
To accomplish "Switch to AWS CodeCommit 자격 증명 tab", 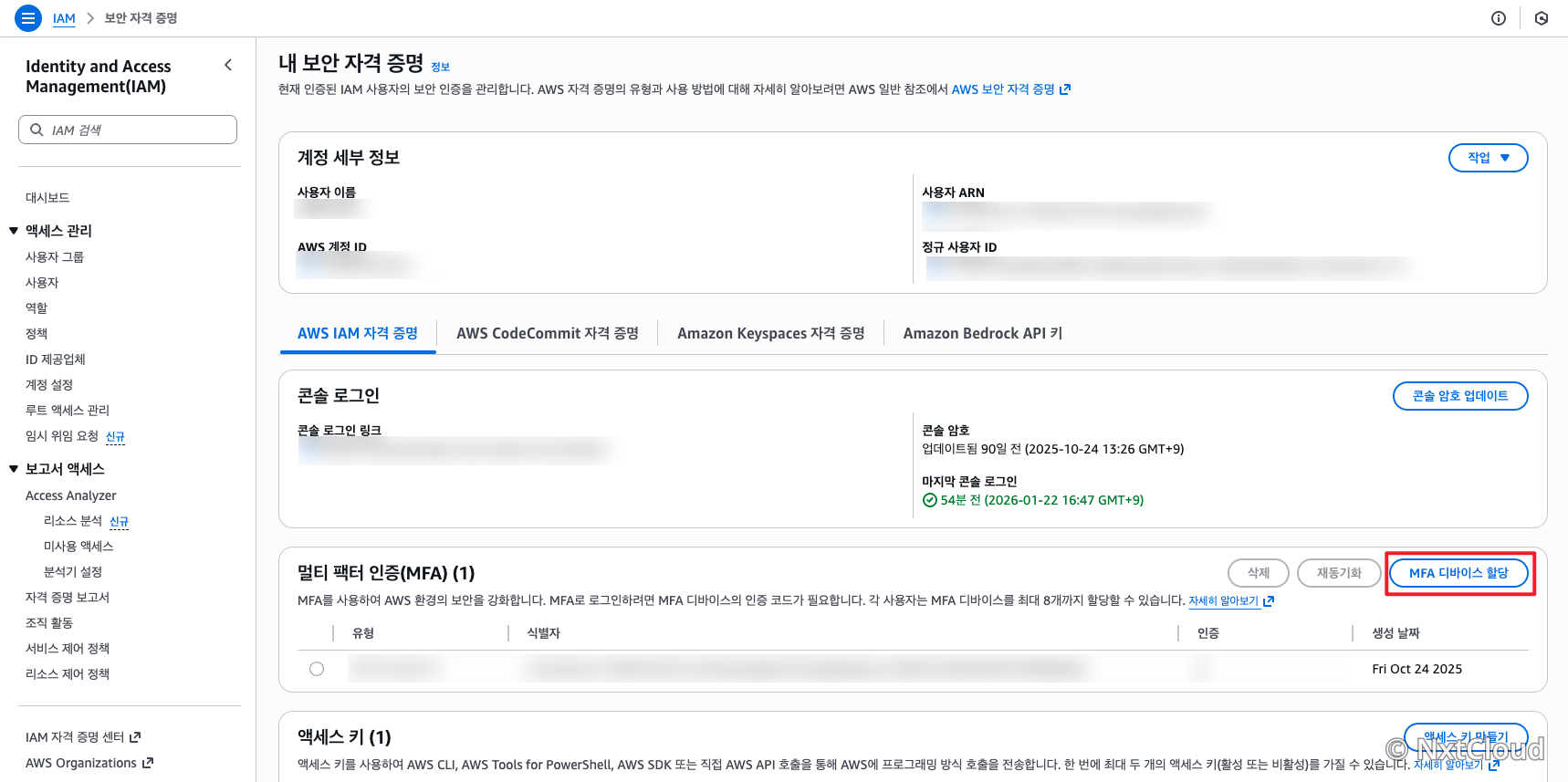I will (x=548, y=334).
